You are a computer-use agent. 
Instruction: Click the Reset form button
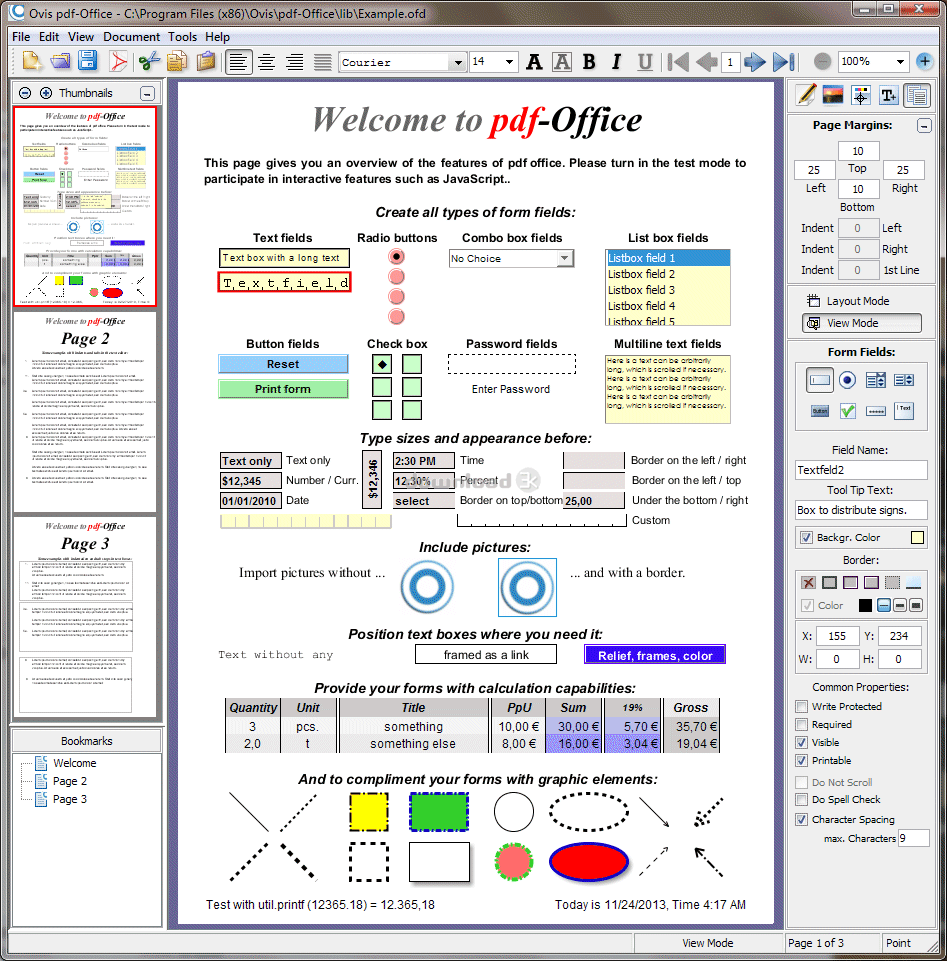click(x=283, y=364)
